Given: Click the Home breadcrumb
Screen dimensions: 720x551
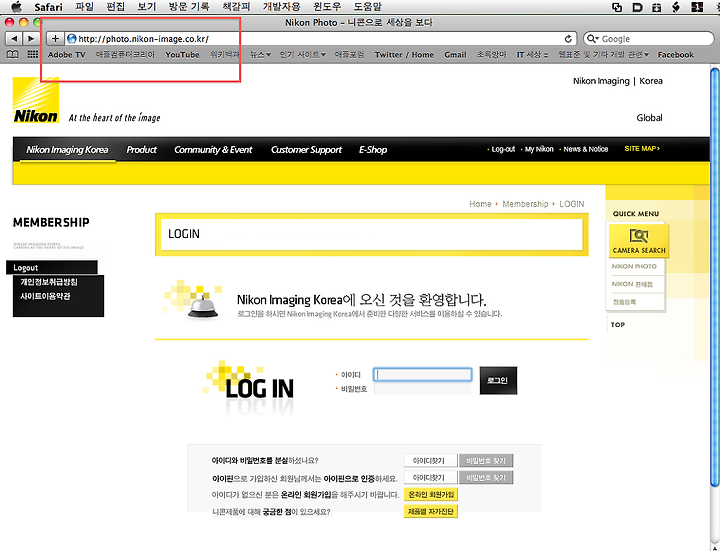Looking at the screenshot, I should tap(480, 204).
